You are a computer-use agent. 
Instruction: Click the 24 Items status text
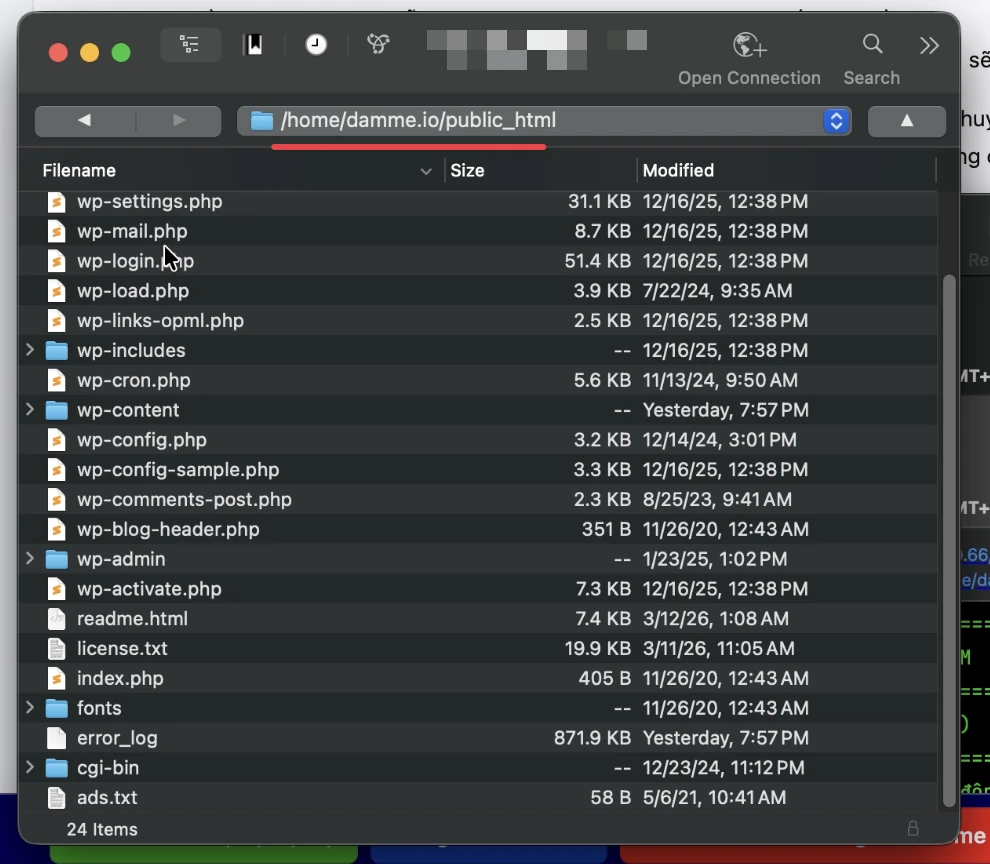(x=102, y=829)
